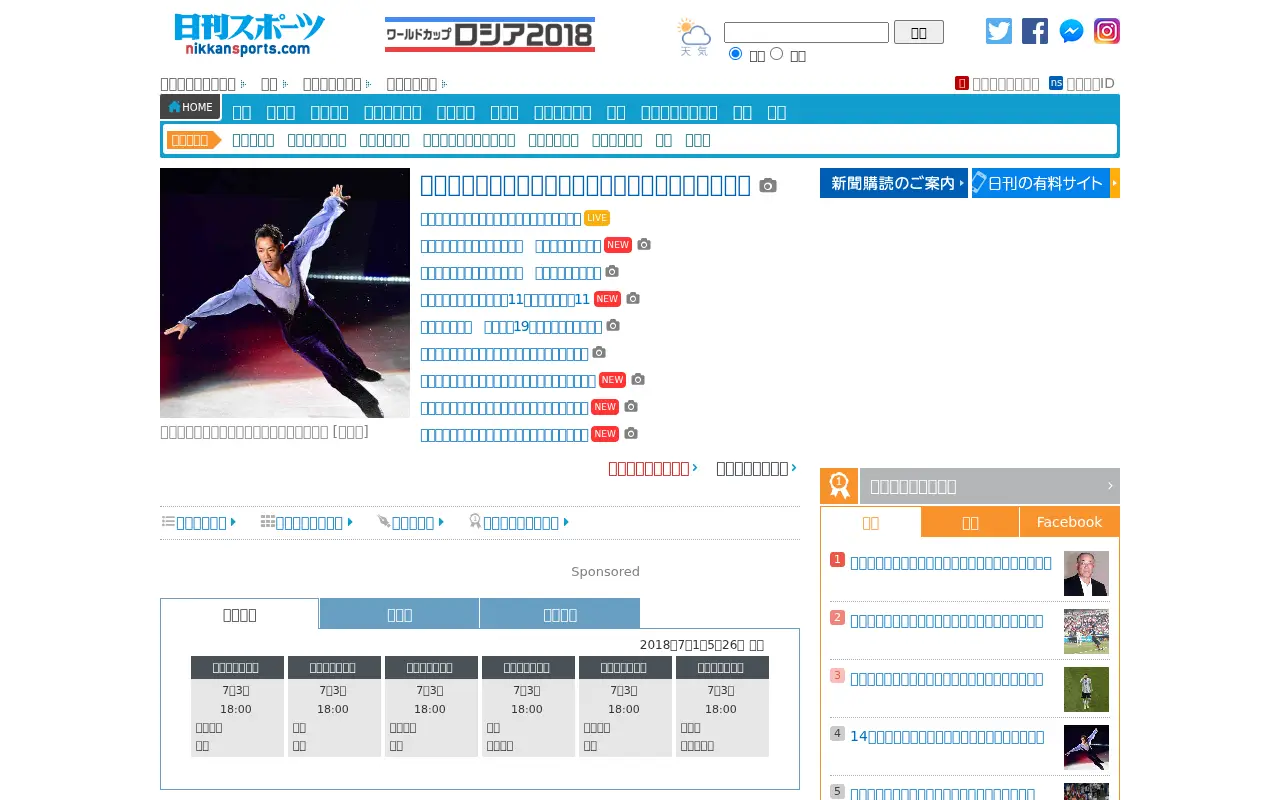
Task: Click the grid icon in the lower link row
Action: [268, 522]
